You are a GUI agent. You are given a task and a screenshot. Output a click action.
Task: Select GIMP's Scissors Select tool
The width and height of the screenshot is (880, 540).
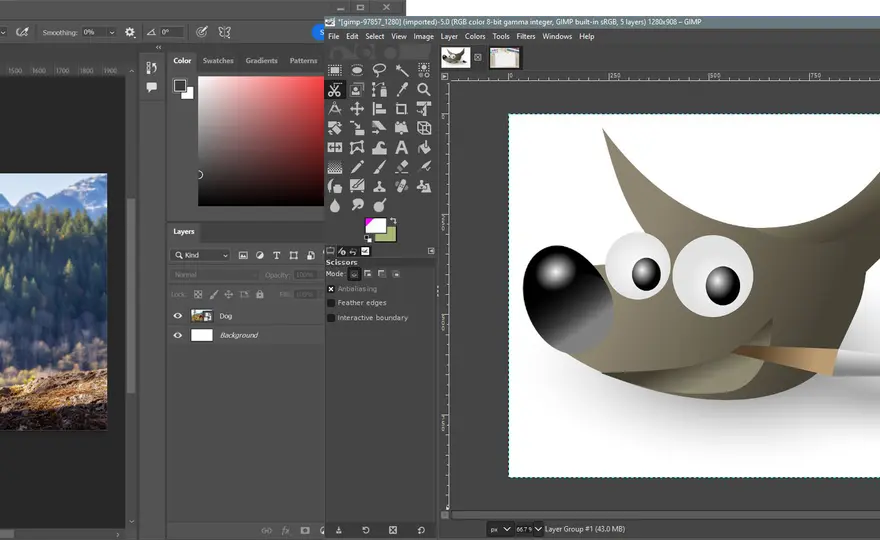point(335,90)
